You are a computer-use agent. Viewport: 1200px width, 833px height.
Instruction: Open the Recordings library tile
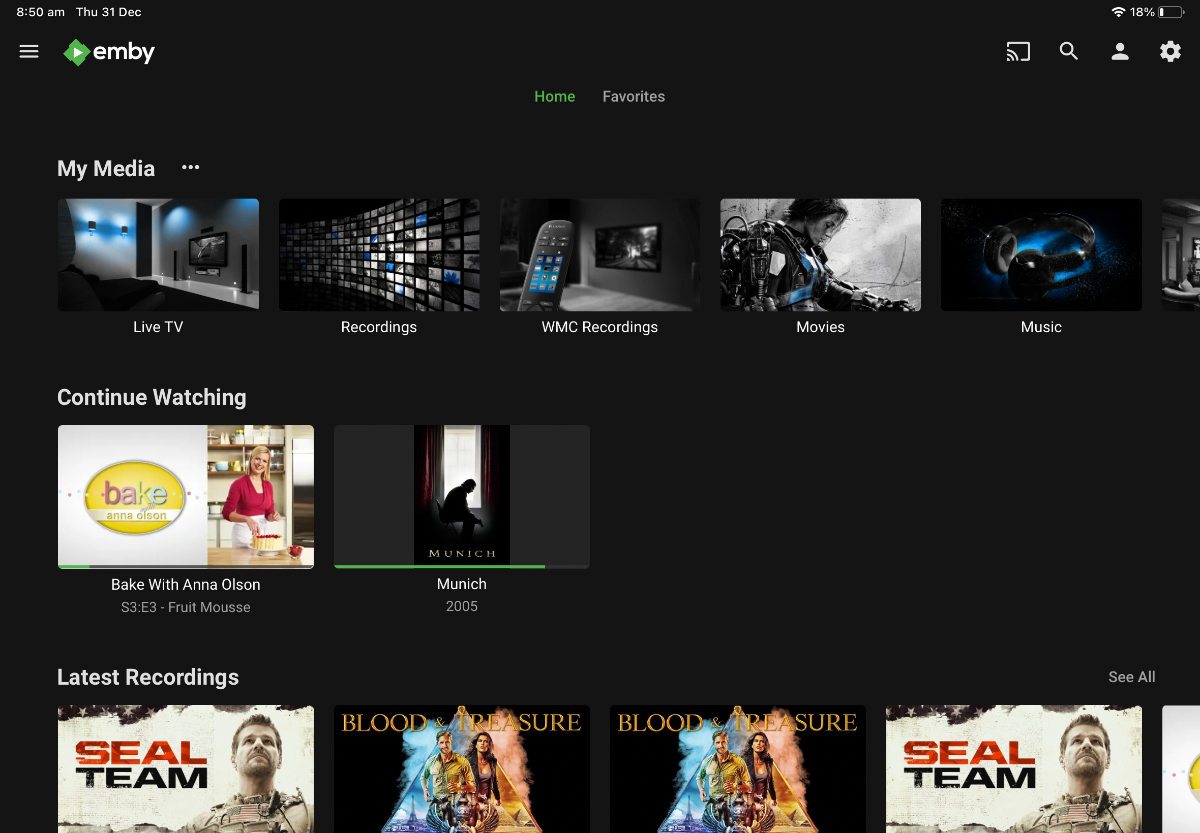point(379,255)
